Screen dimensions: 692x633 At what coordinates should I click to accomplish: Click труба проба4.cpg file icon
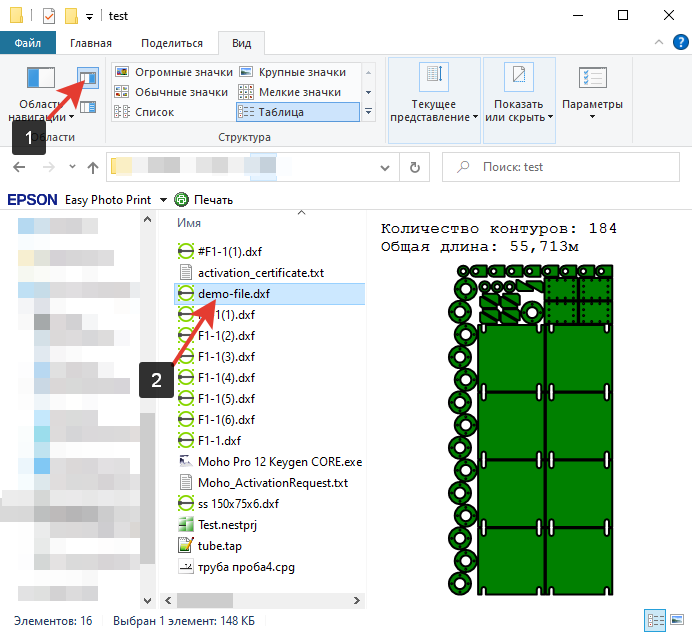(x=186, y=566)
